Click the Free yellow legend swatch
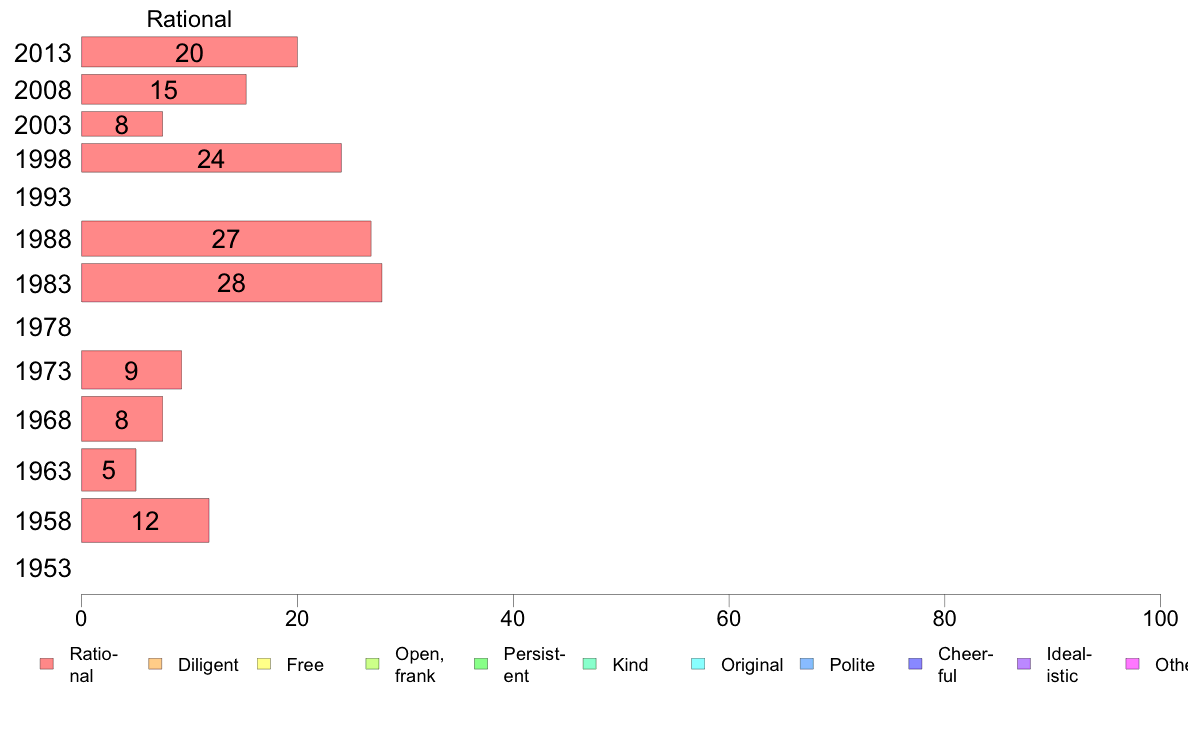The width and height of the screenshot is (1188, 736). pyautogui.click(x=264, y=664)
